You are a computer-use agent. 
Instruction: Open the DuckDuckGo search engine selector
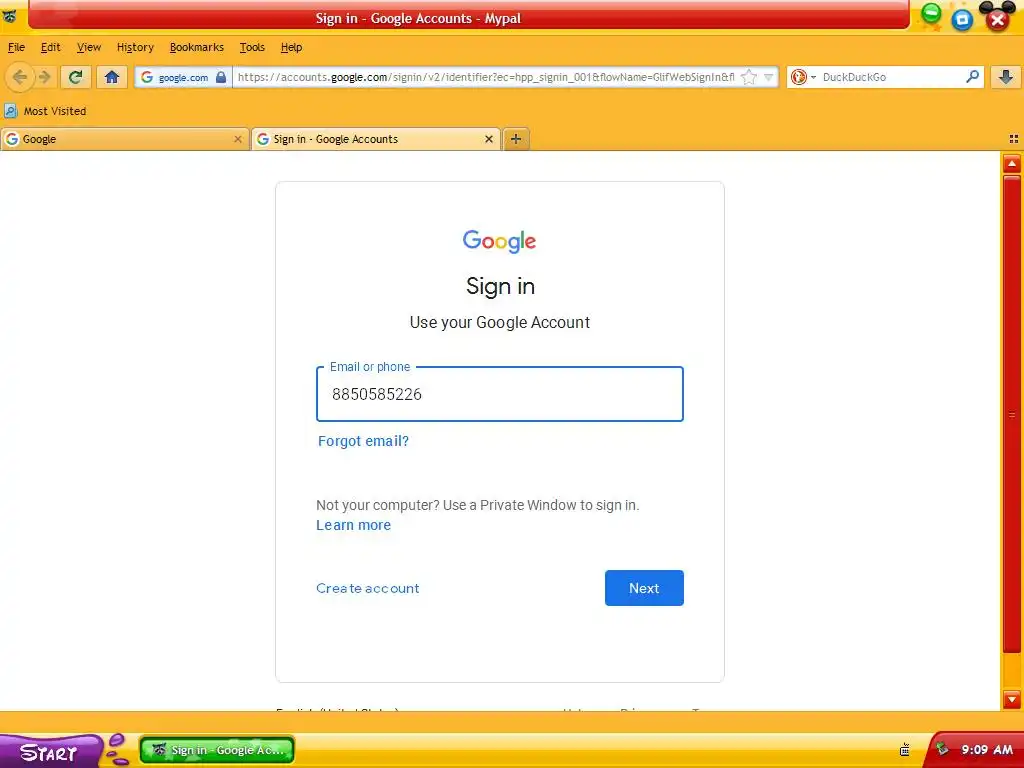[x=803, y=77]
